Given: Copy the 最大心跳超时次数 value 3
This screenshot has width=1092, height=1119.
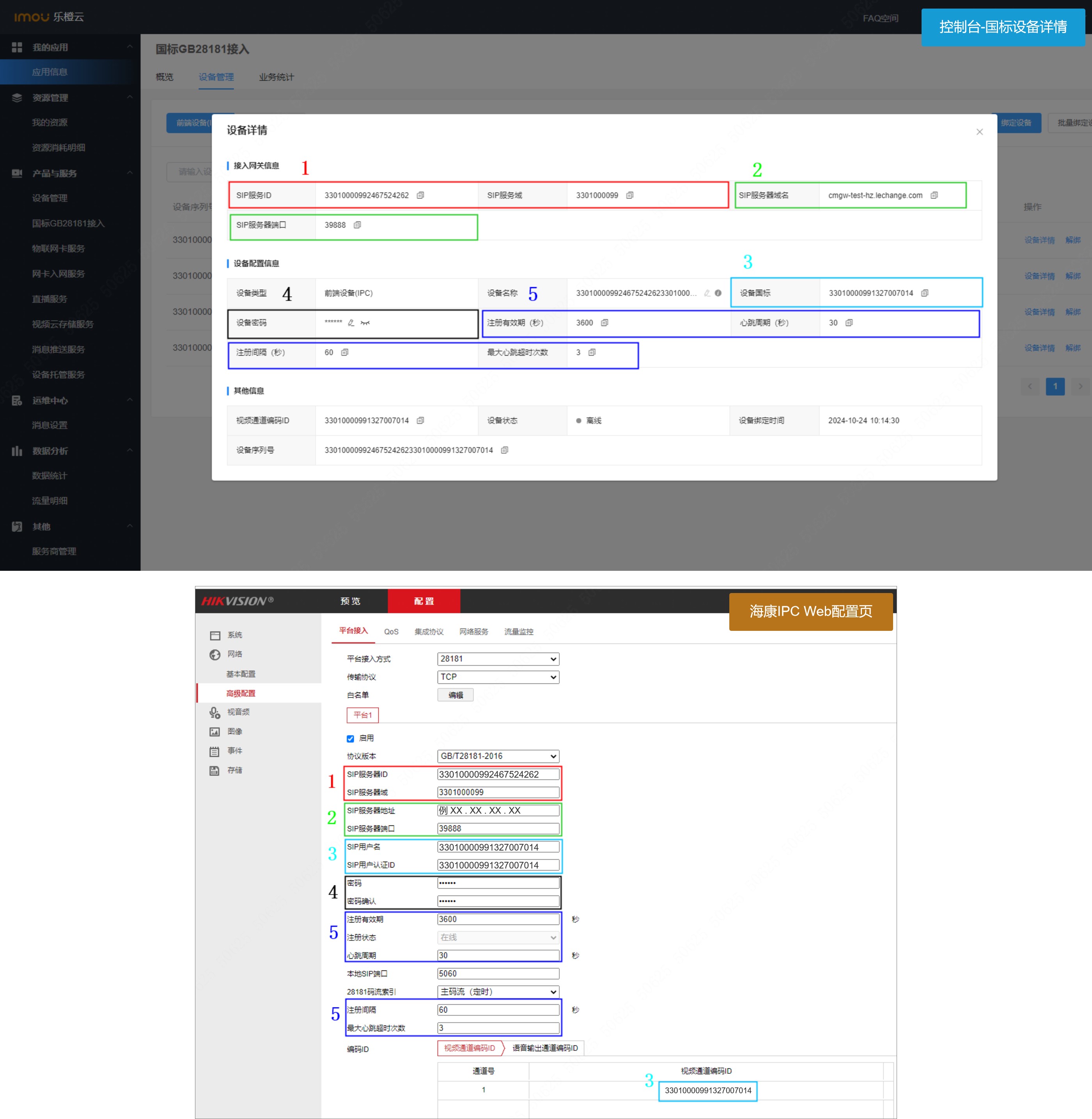Looking at the screenshot, I should tap(592, 352).
